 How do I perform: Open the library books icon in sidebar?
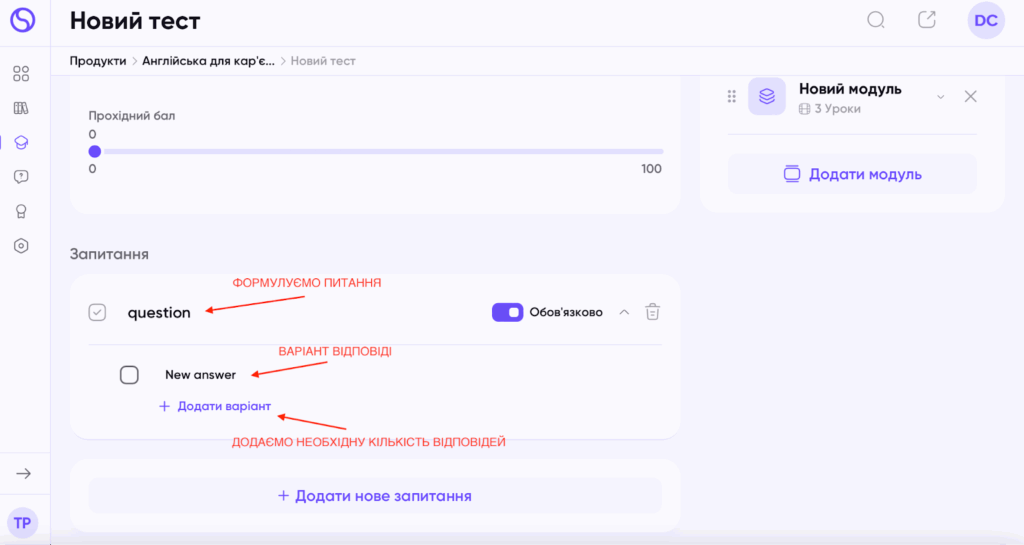pyautogui.click(x=21, y=108)
